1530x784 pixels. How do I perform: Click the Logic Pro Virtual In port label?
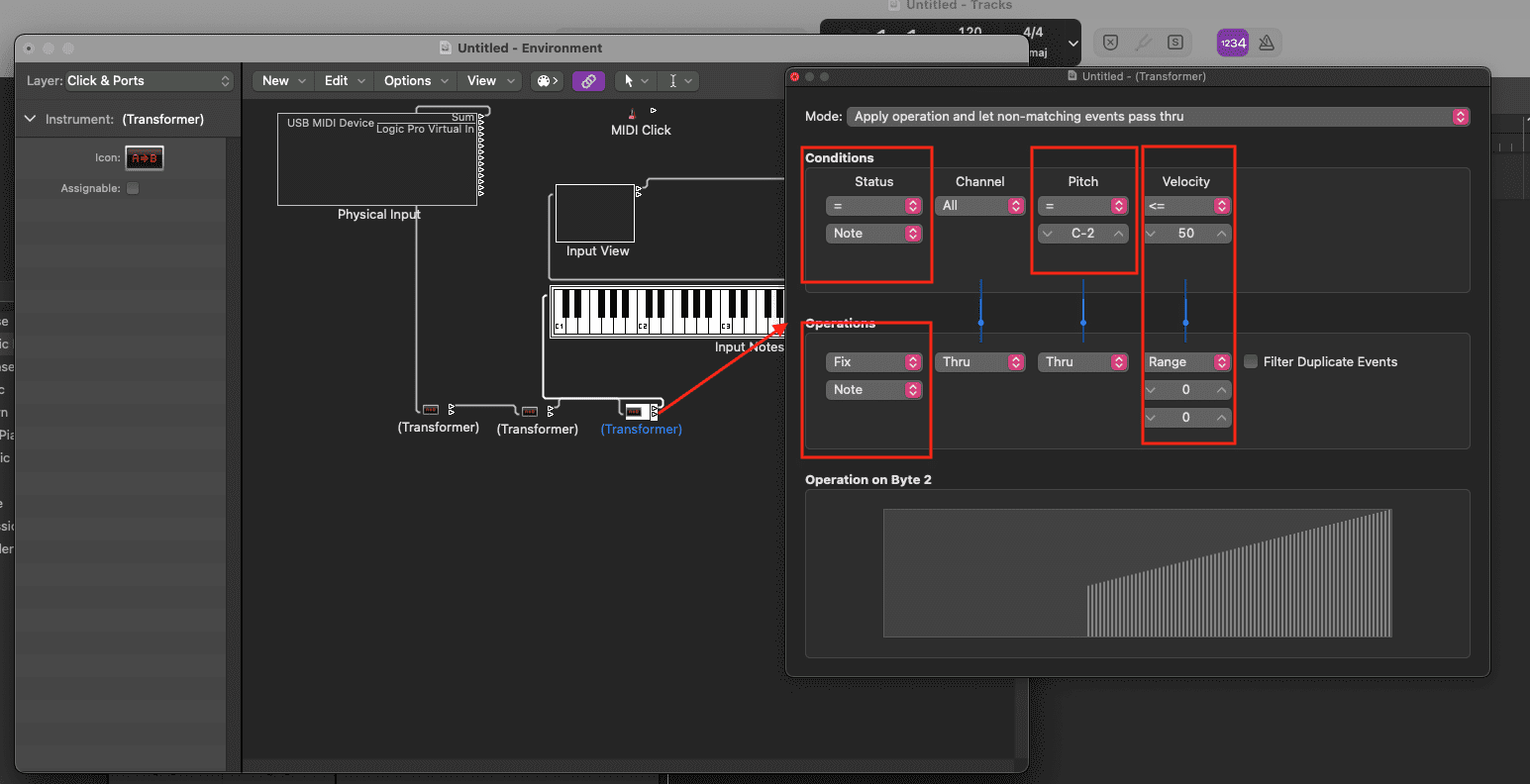(x=425, y=130)
